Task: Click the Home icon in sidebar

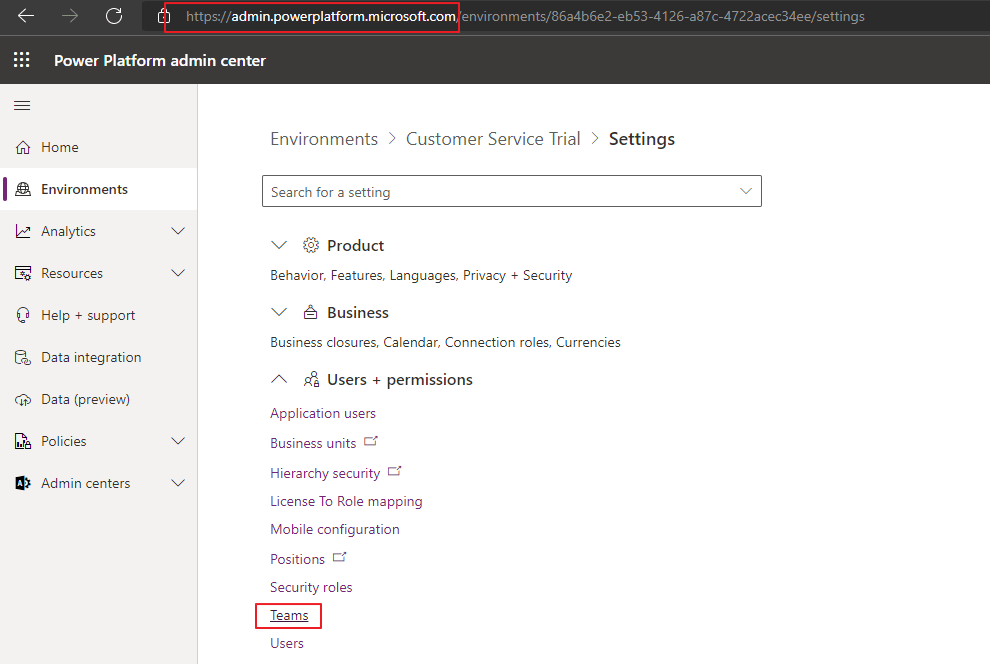Action: [23, 147]
